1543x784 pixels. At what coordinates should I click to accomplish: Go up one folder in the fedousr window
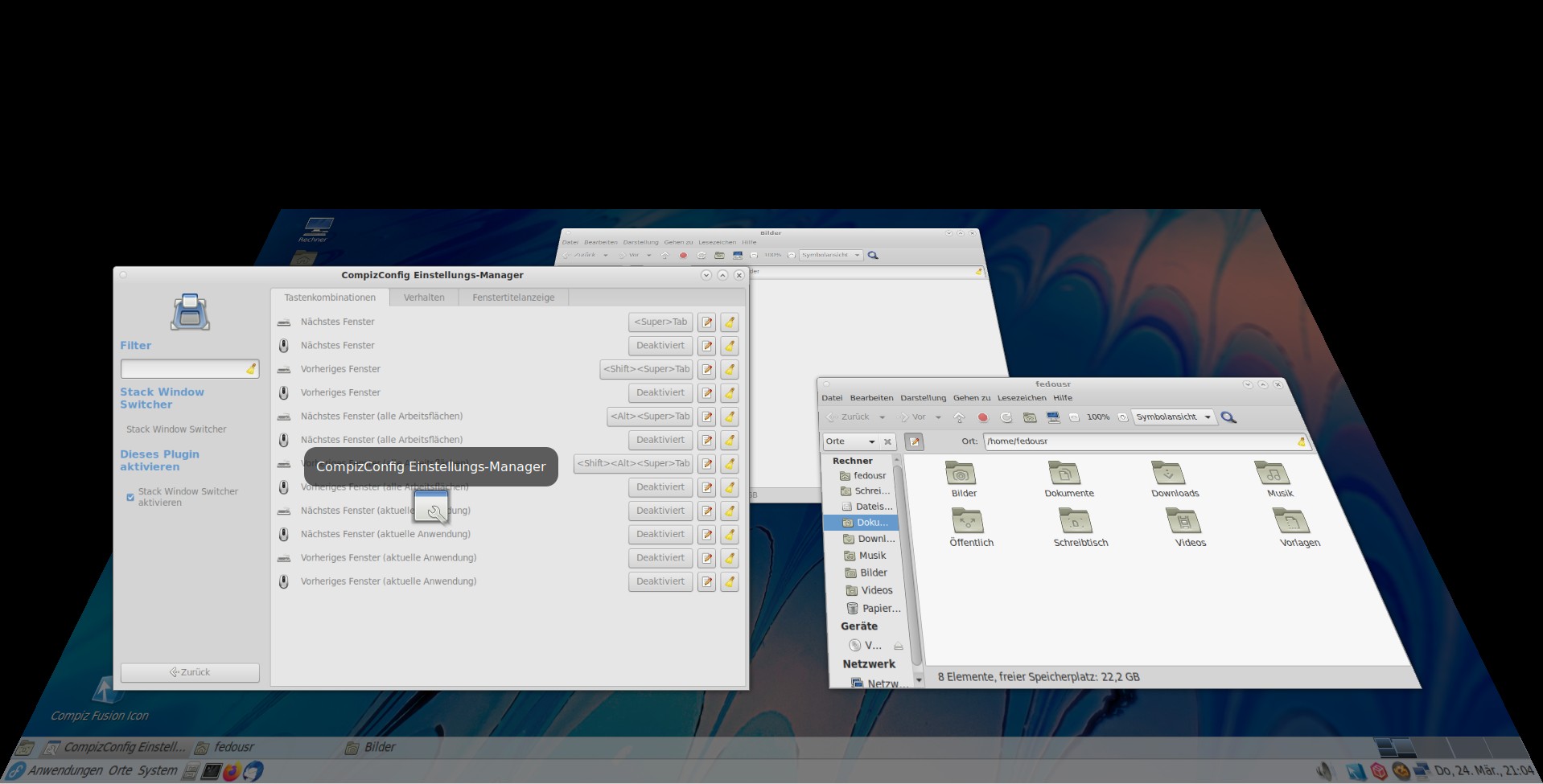(x=959, y=417)
